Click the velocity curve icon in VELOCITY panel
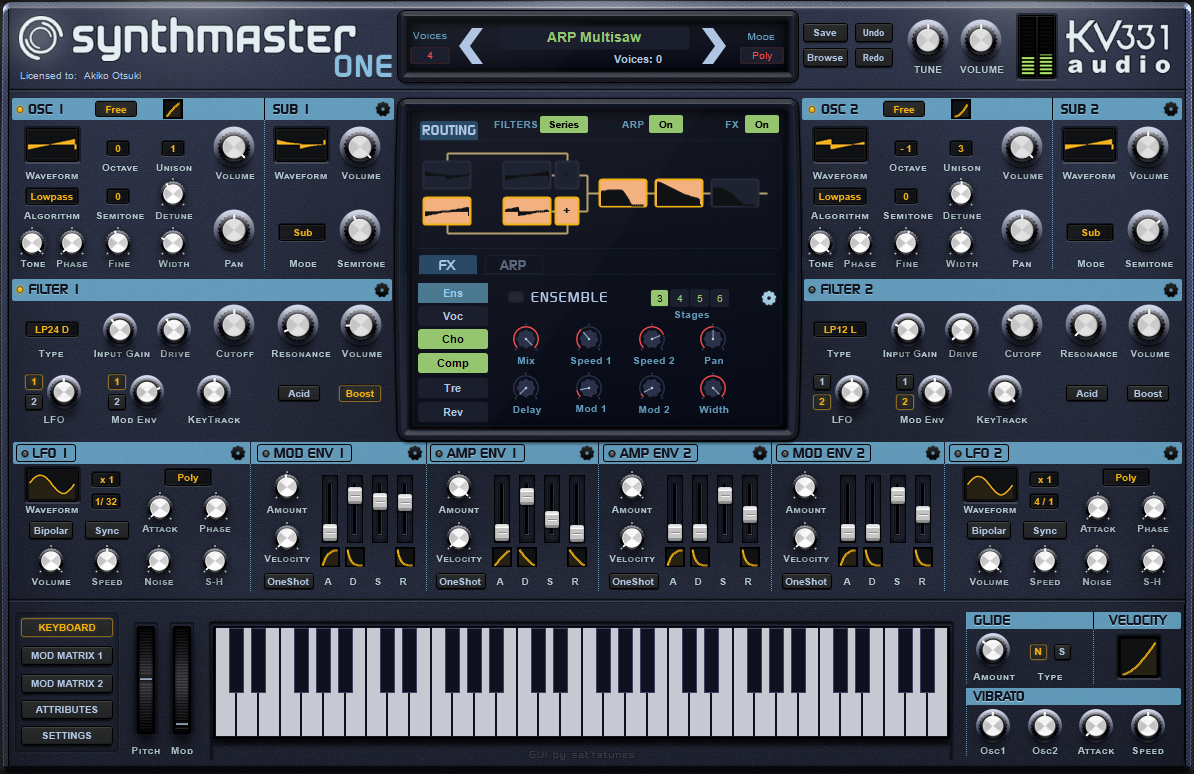The width and height of the screenshot is (1194, 774). tap(1137, 657)
